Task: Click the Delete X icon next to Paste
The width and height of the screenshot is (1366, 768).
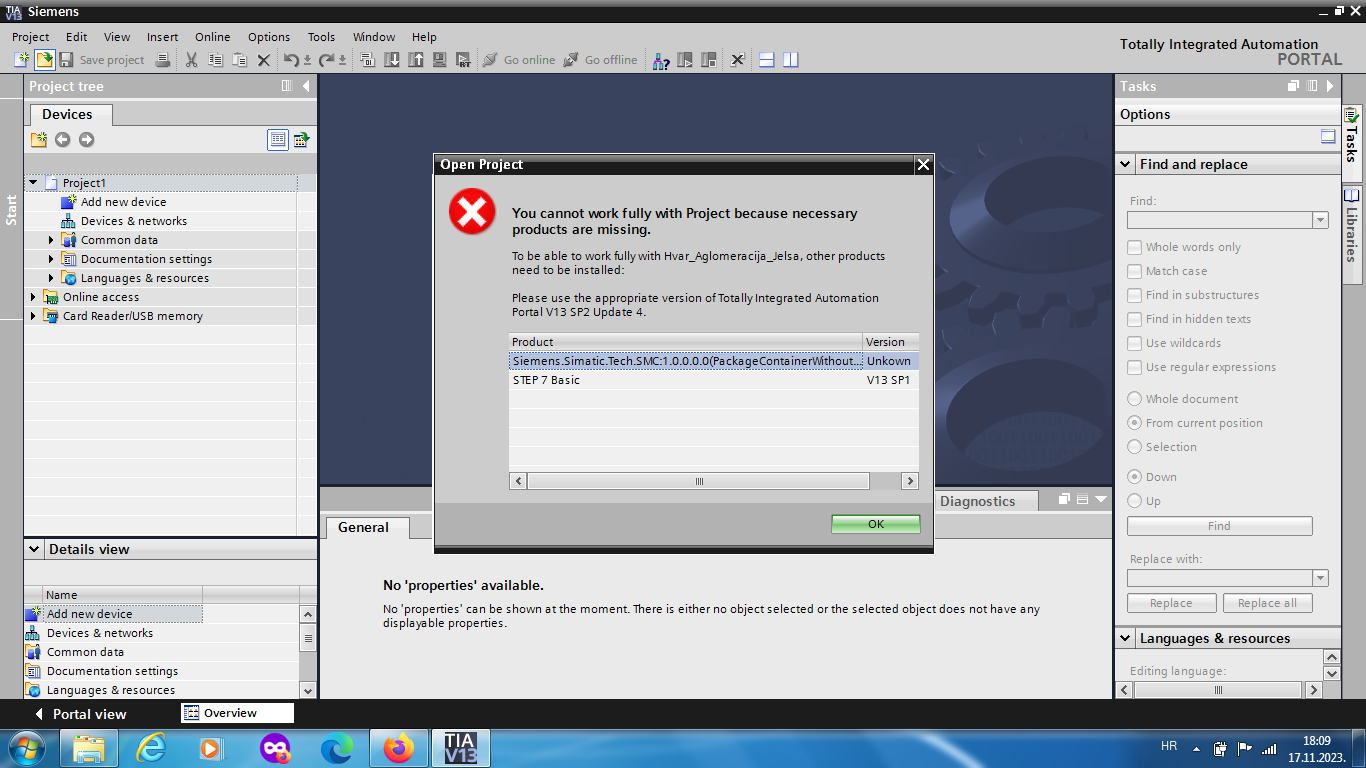Action: point(264,60)
